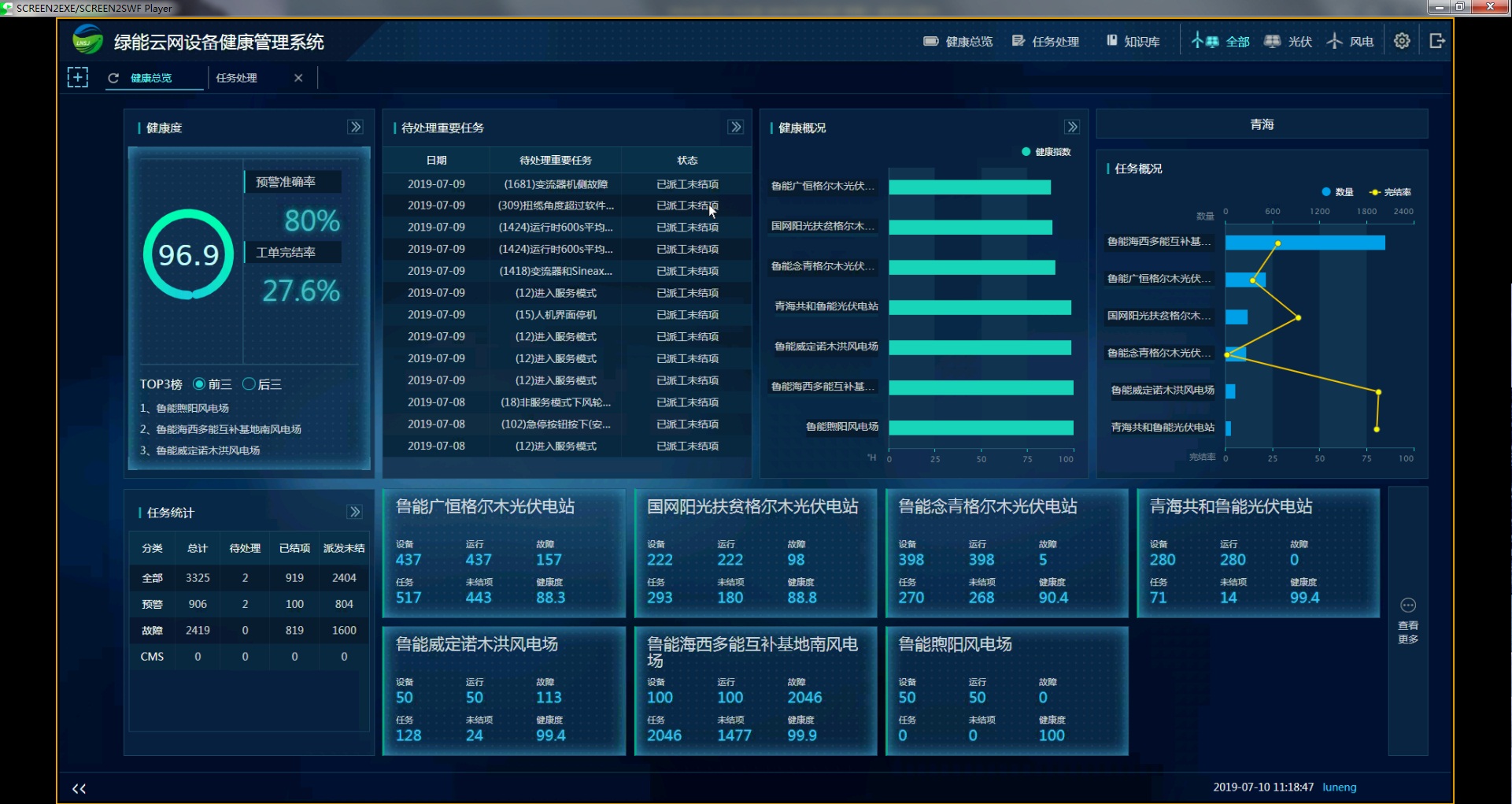This screenshot has width=1512, height=804.
Task: Select the 光伏 solar panel filter
Action: click(x=1288, y=42)
